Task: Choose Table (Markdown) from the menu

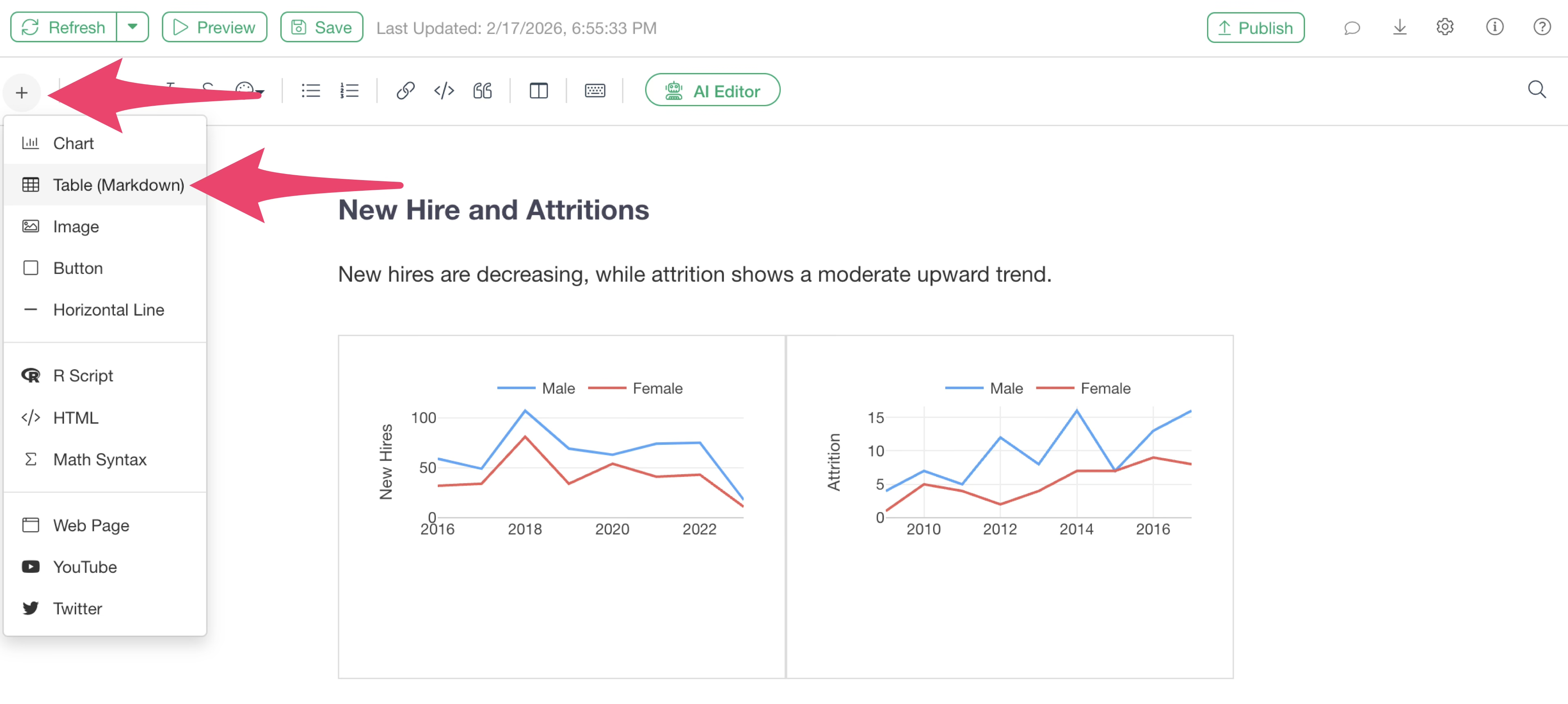Action: pos(118,185)
